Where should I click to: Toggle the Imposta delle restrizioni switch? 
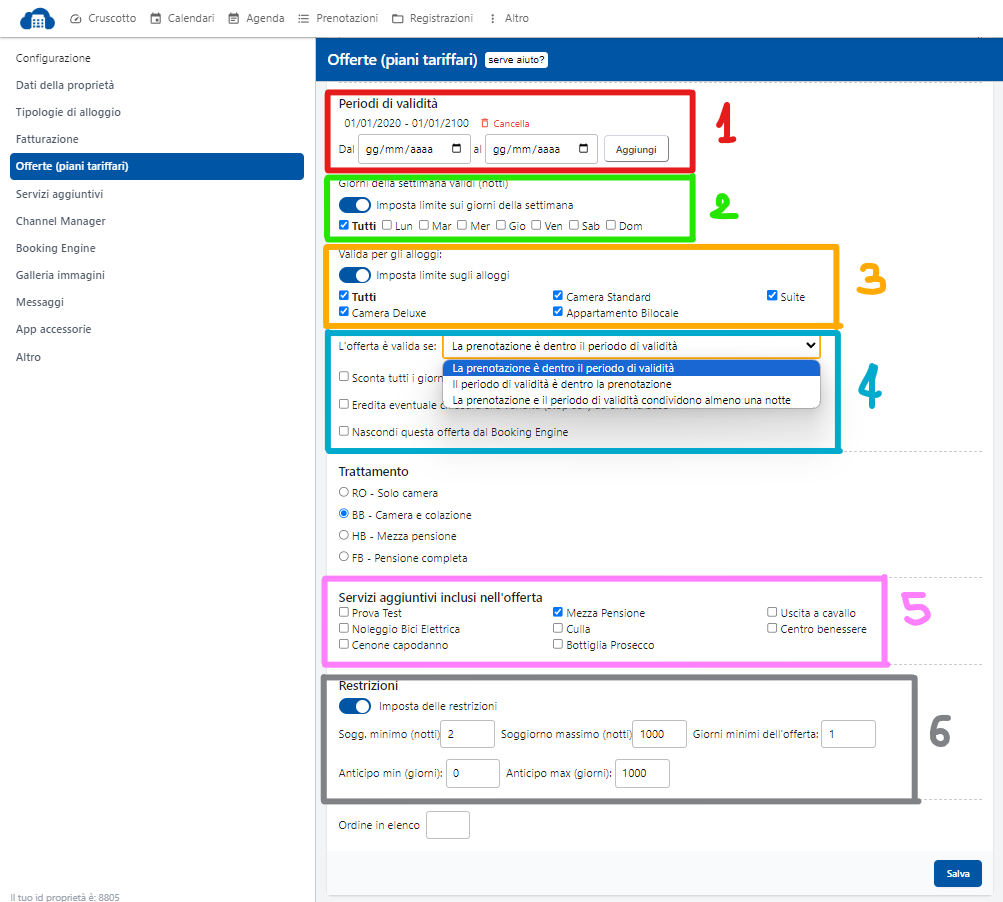[355, 706]
